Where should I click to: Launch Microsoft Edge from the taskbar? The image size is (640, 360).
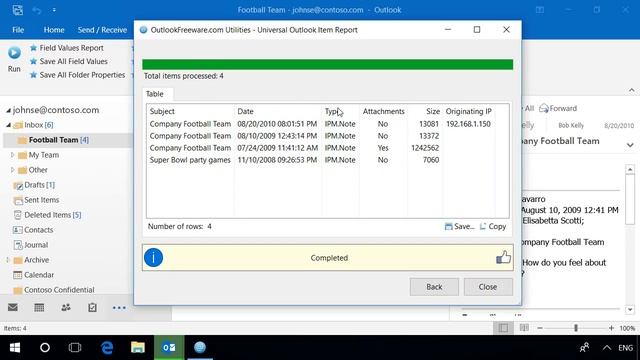(107, 347)
